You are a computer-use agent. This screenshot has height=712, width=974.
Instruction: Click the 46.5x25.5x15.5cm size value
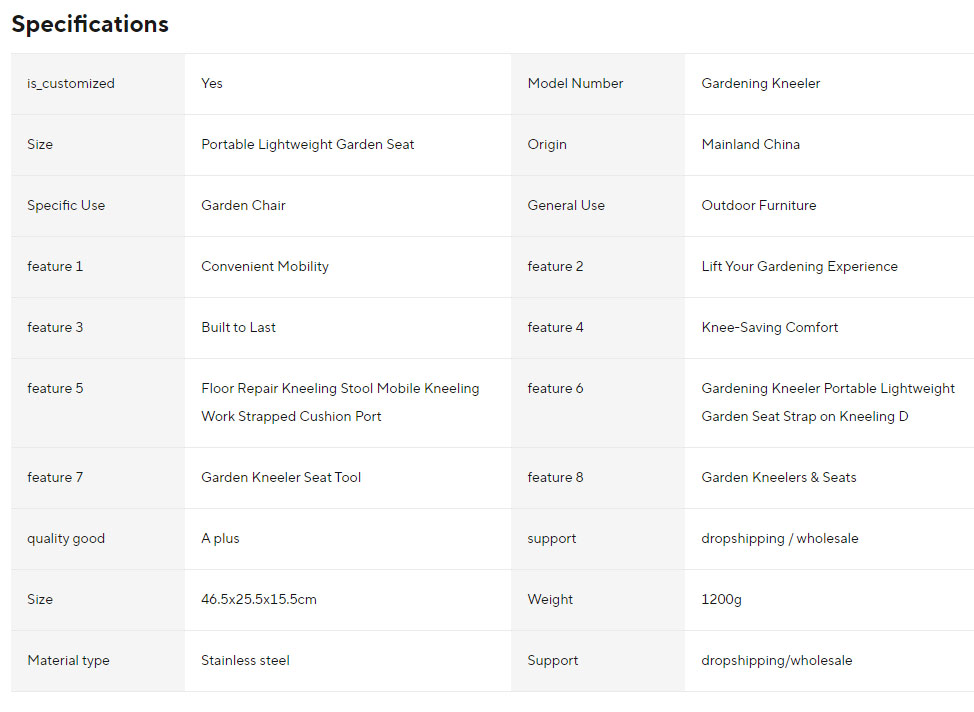[258, 599]
